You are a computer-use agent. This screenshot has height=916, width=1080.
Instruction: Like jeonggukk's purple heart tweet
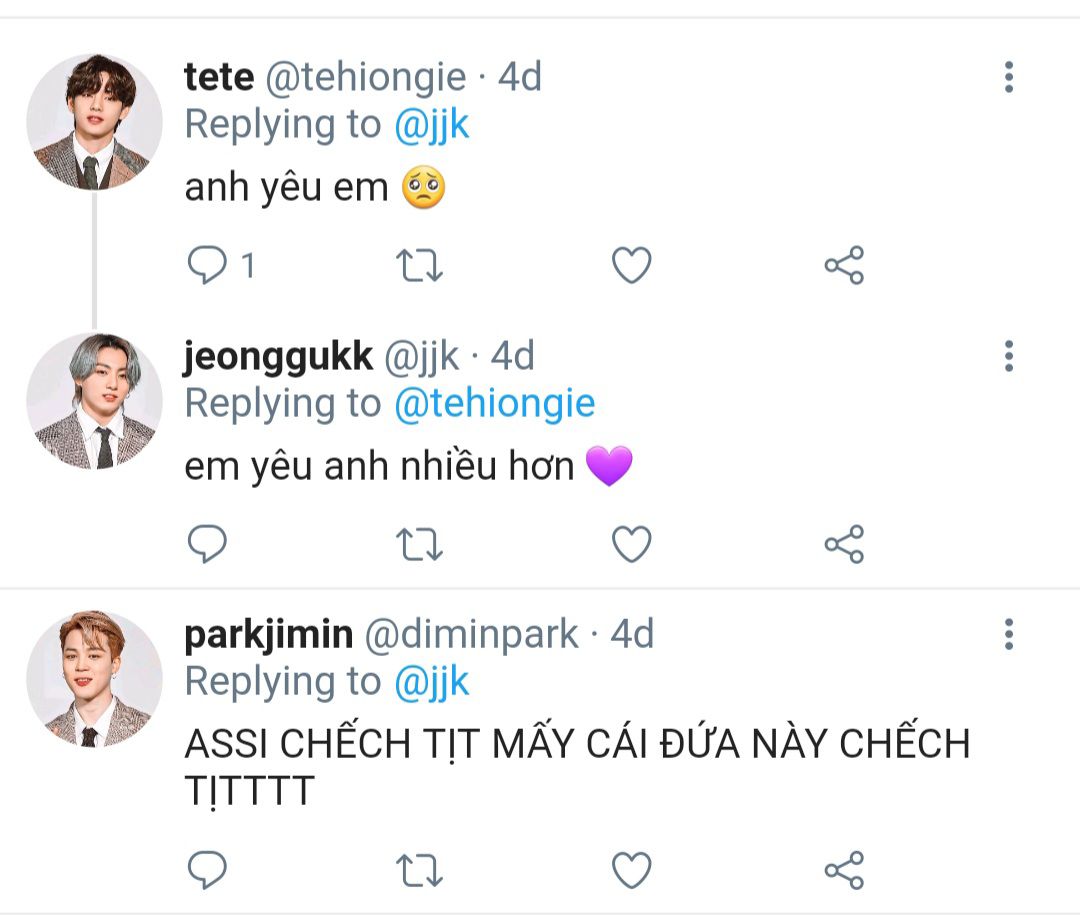click(631, 544)
